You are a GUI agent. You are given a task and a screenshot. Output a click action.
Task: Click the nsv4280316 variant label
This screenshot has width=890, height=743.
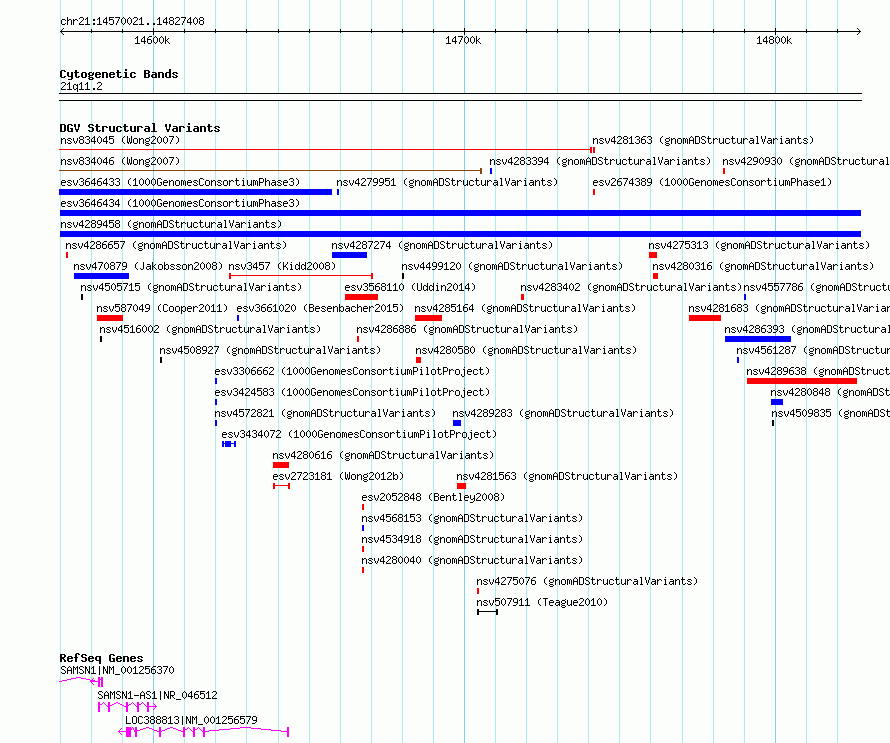pos(763,266)
